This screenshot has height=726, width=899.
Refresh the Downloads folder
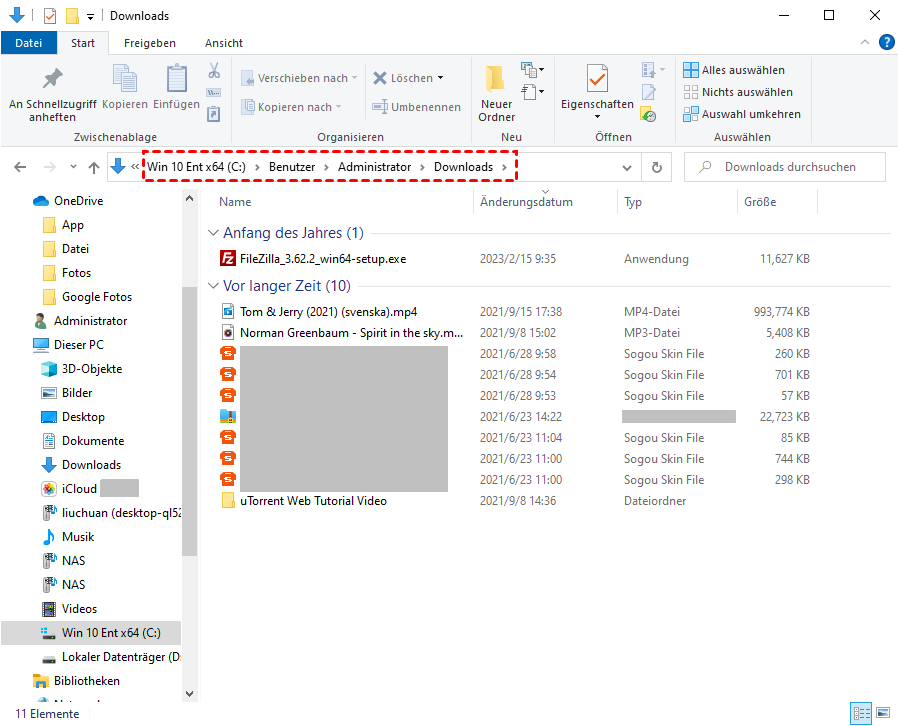click(x=656, y=167)
